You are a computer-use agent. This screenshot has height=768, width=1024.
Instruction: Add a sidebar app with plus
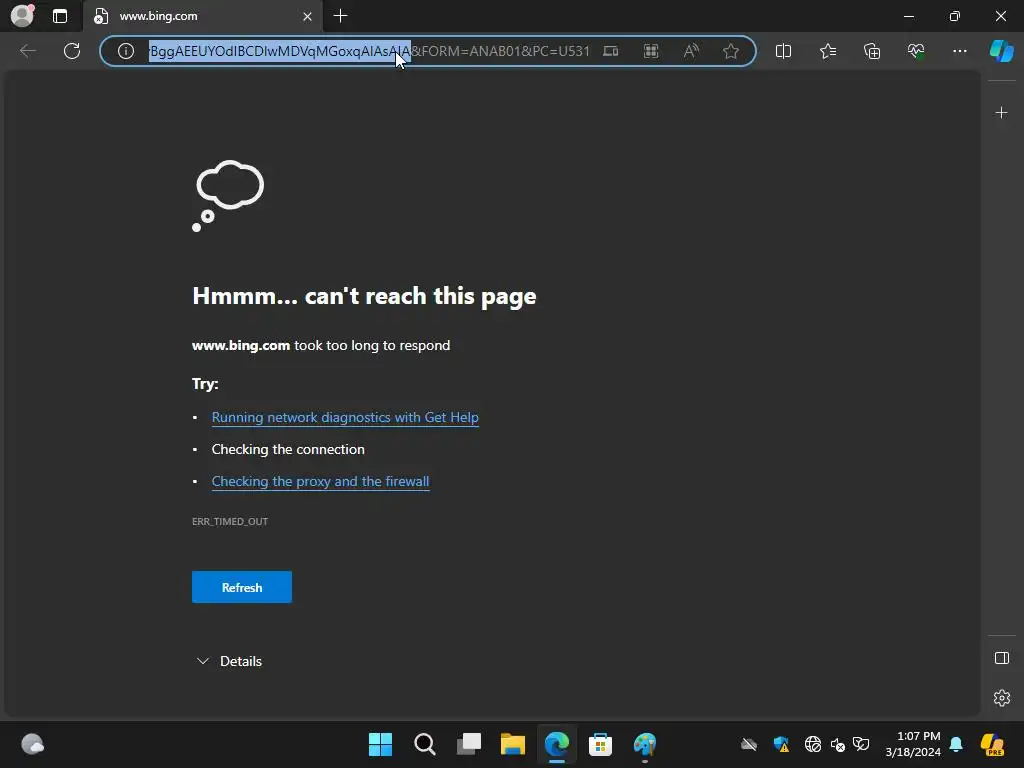tap(1001, 113)
